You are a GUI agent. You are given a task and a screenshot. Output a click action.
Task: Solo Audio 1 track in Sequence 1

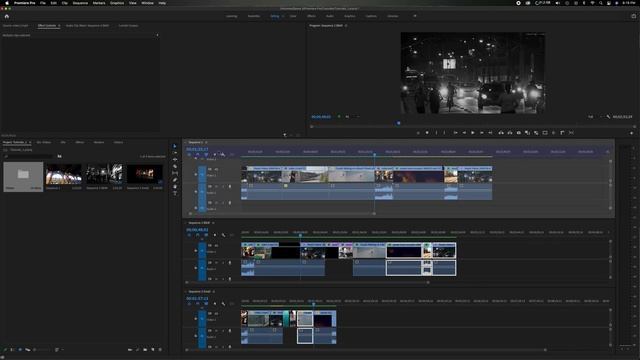point(223,187)
